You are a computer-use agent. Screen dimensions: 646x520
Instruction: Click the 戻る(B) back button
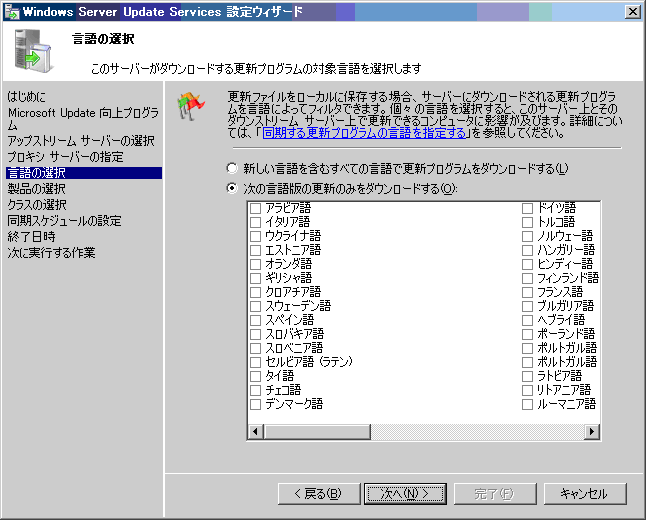[319, 494]
